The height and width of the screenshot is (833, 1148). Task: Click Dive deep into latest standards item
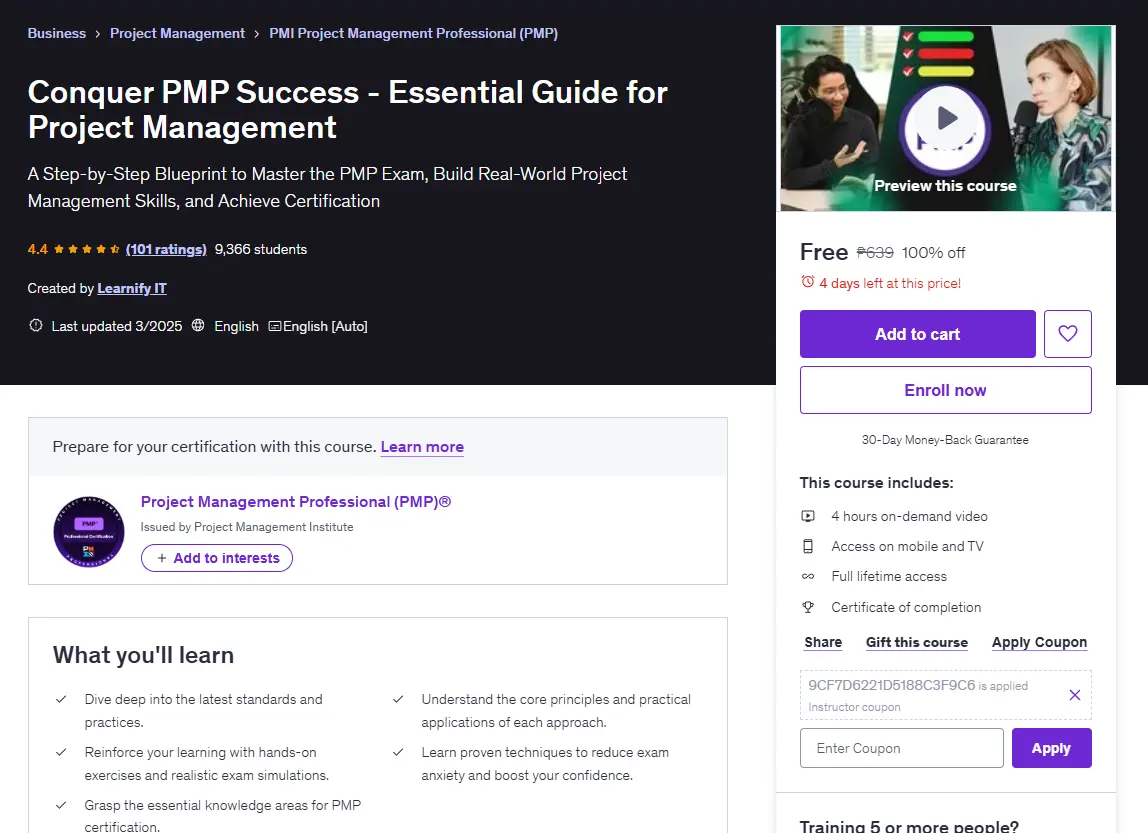pos(204,711)
